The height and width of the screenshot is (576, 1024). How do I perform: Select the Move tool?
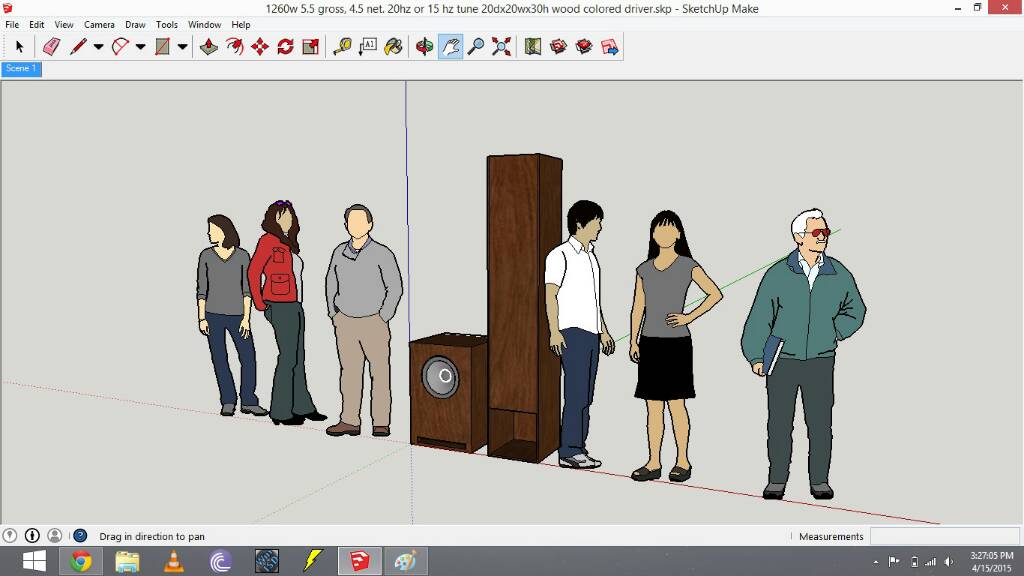pyautogui.click(x=260, y=46)
